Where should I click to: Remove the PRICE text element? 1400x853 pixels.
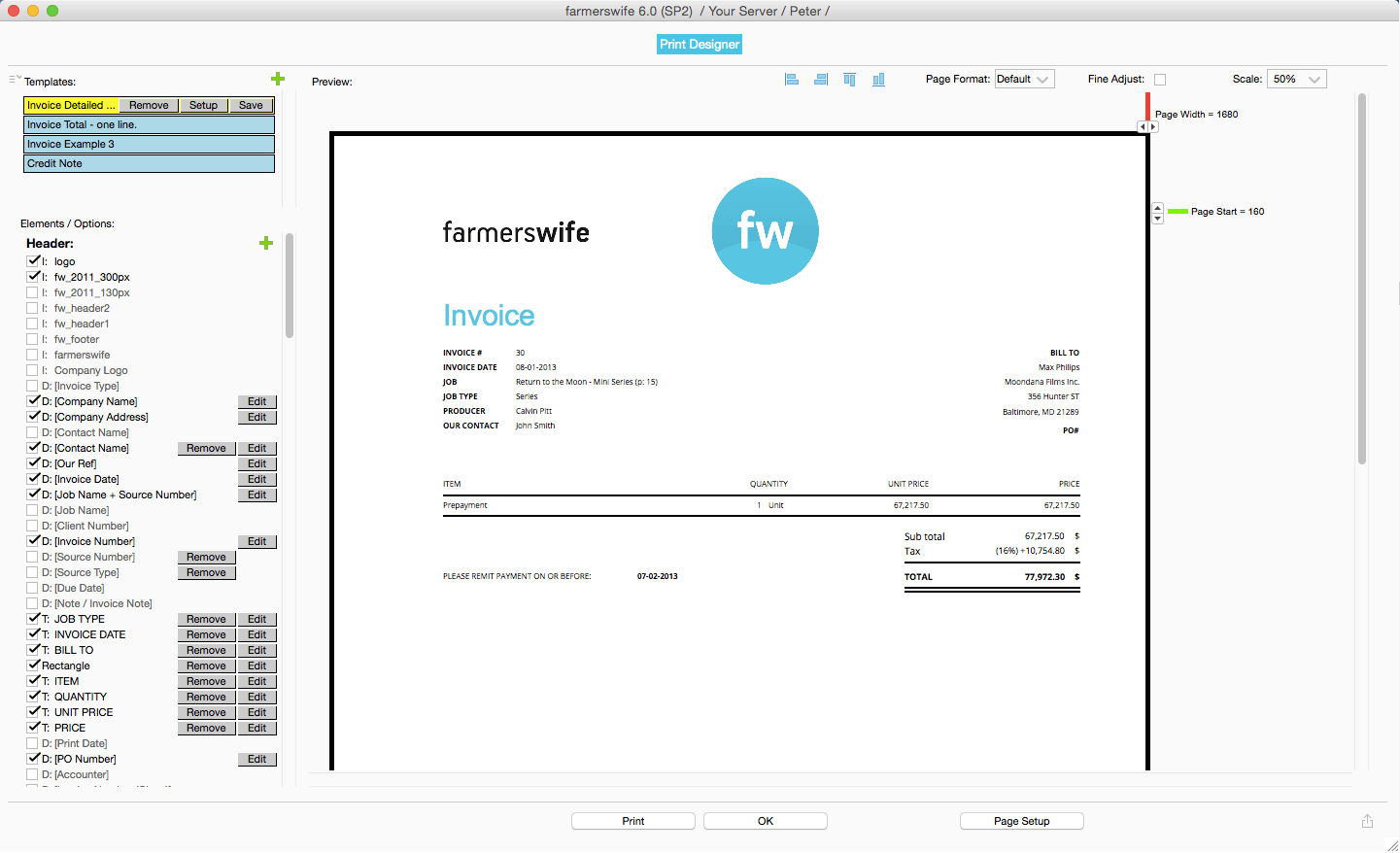pyautogui.click(x=207, y=728)
